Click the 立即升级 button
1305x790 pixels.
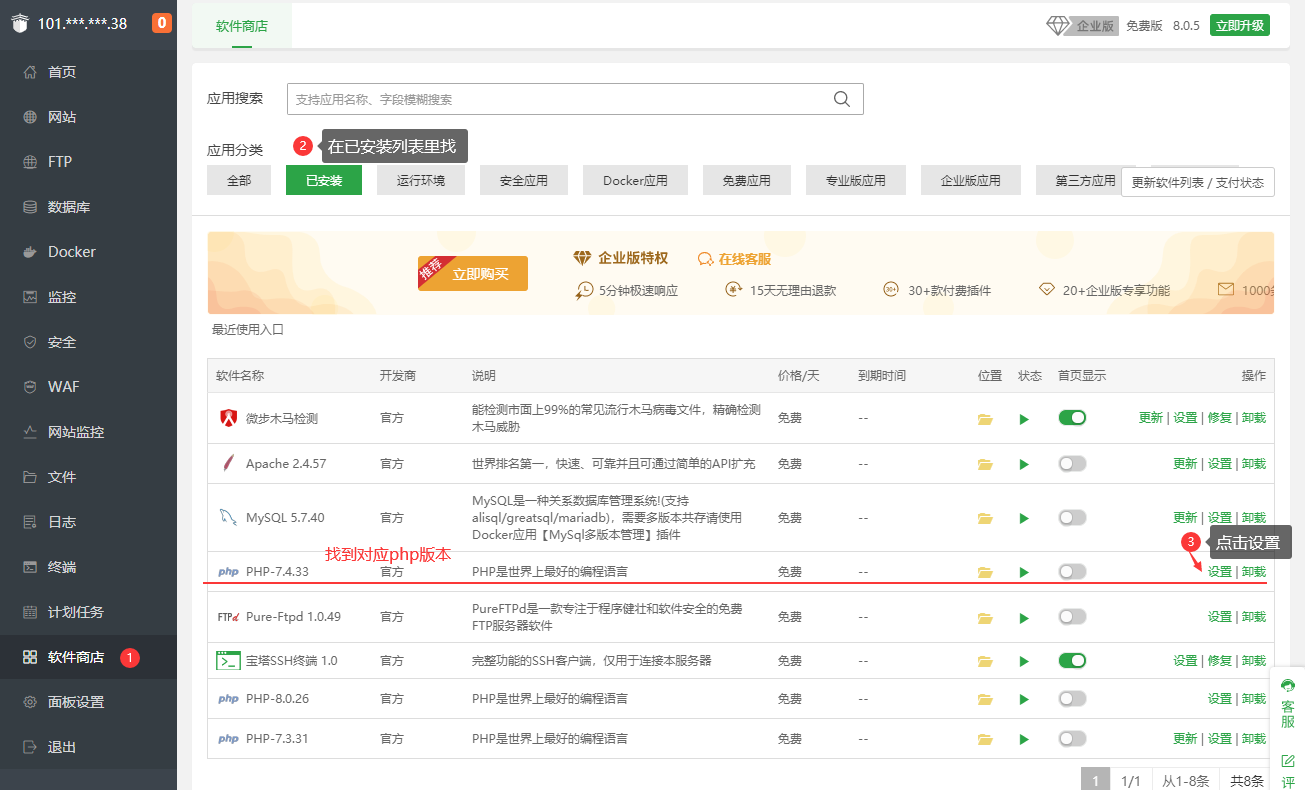point(1240,26)
